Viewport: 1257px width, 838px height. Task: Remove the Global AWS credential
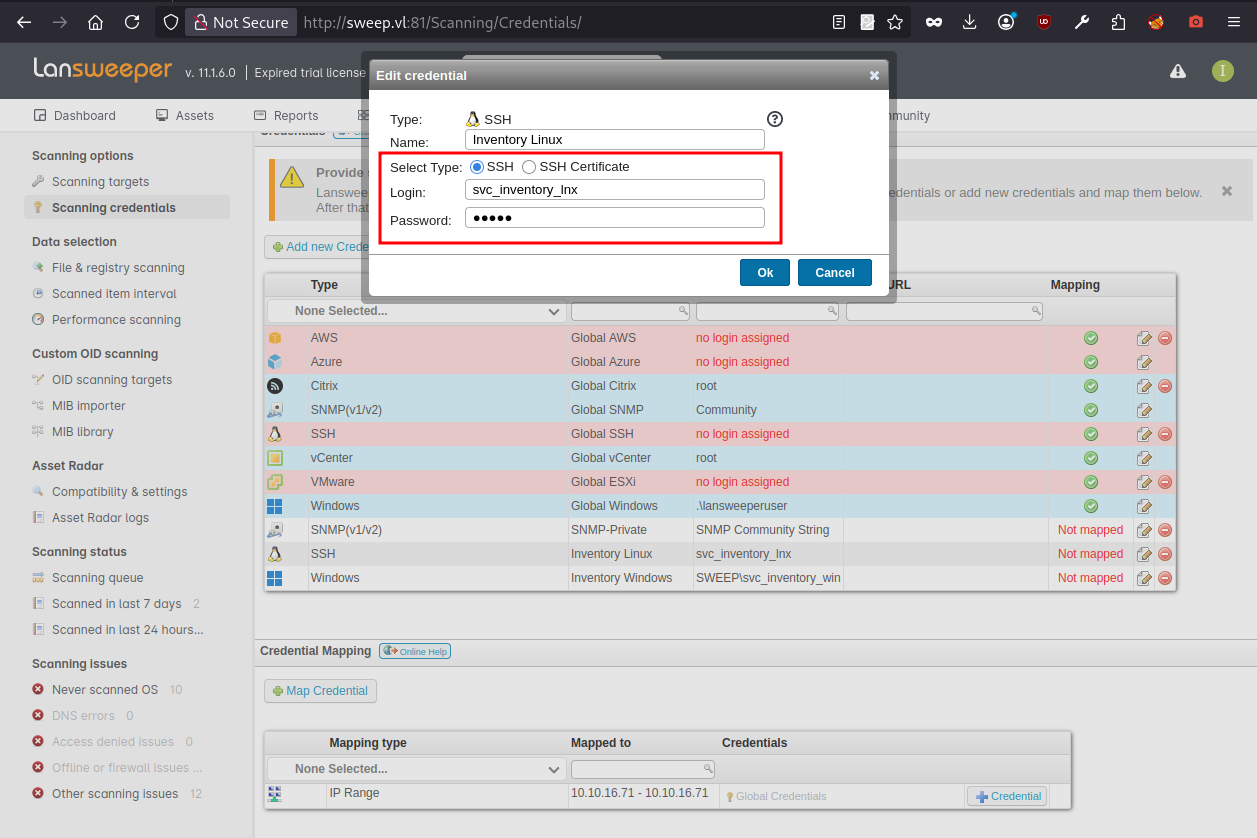point(1165,338)
